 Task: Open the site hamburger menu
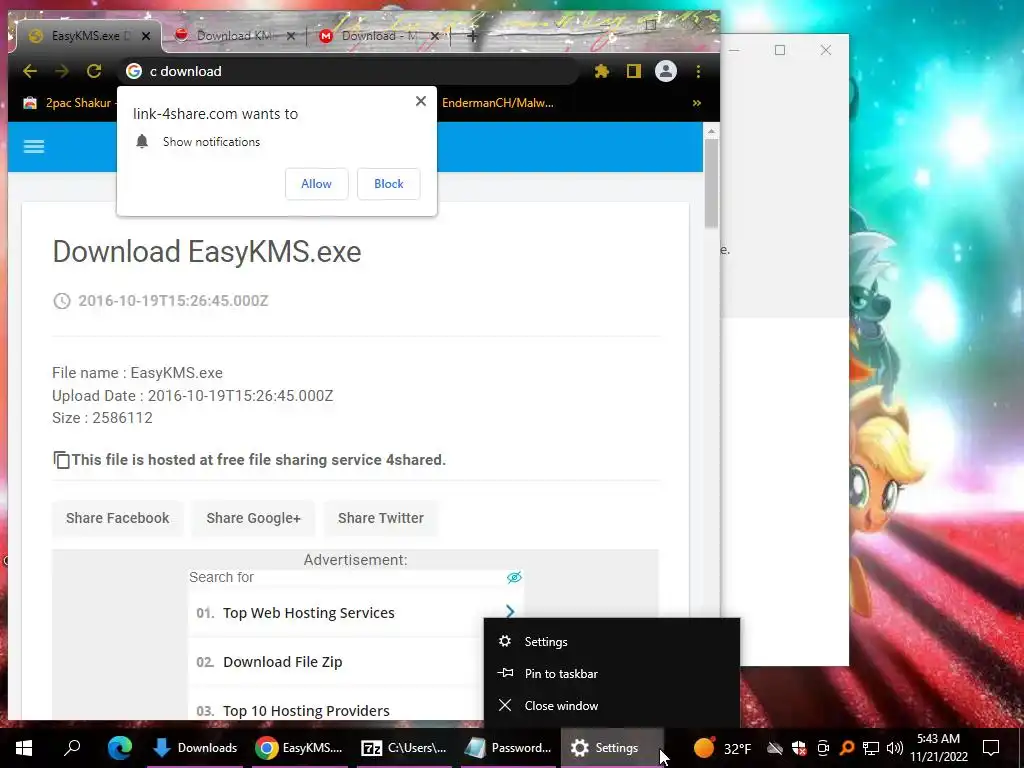pos(34,146)
